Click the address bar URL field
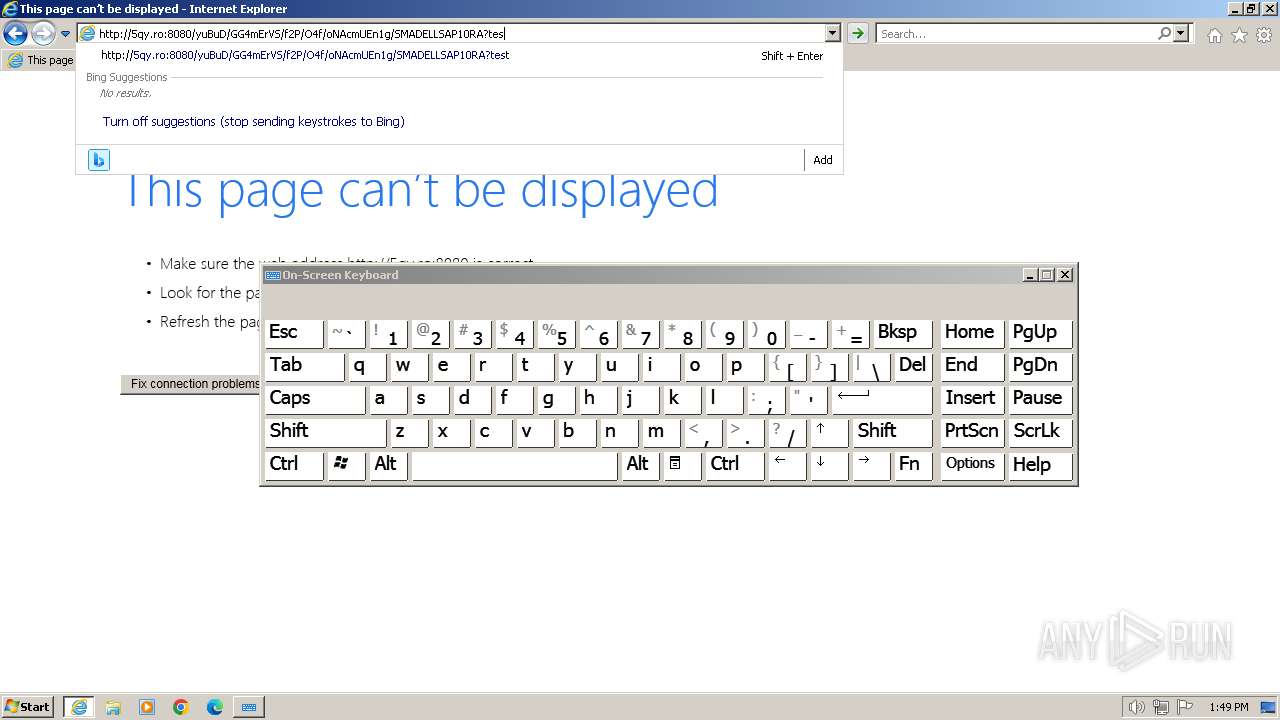 [460, 34]
